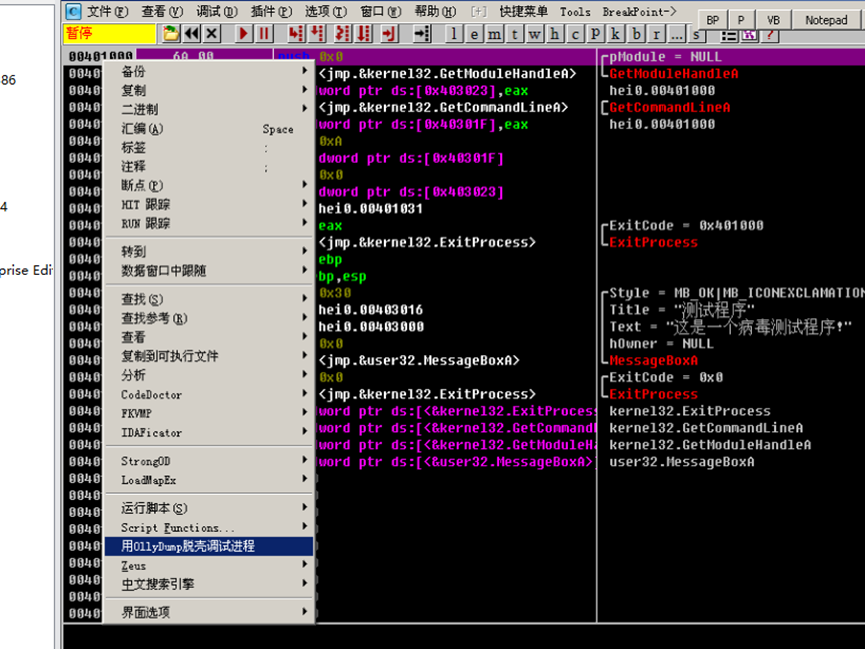
Task: Open the CPU 'c' button
Action: tap(575, 34)
